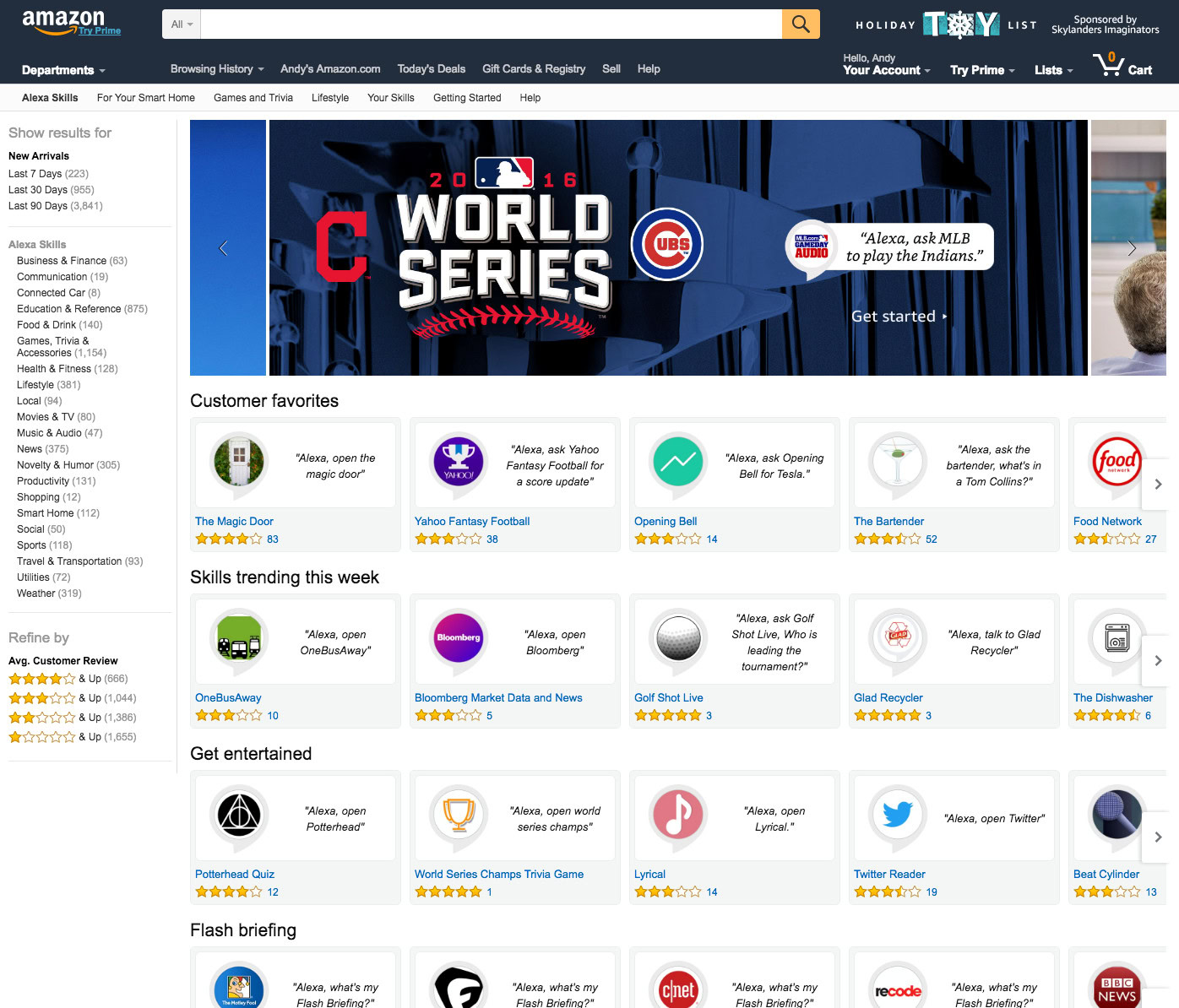The height and width of the screenshot is (1008, 1179).
Task: Open the Beat Cylinder skill icon
Action: 1117,814
